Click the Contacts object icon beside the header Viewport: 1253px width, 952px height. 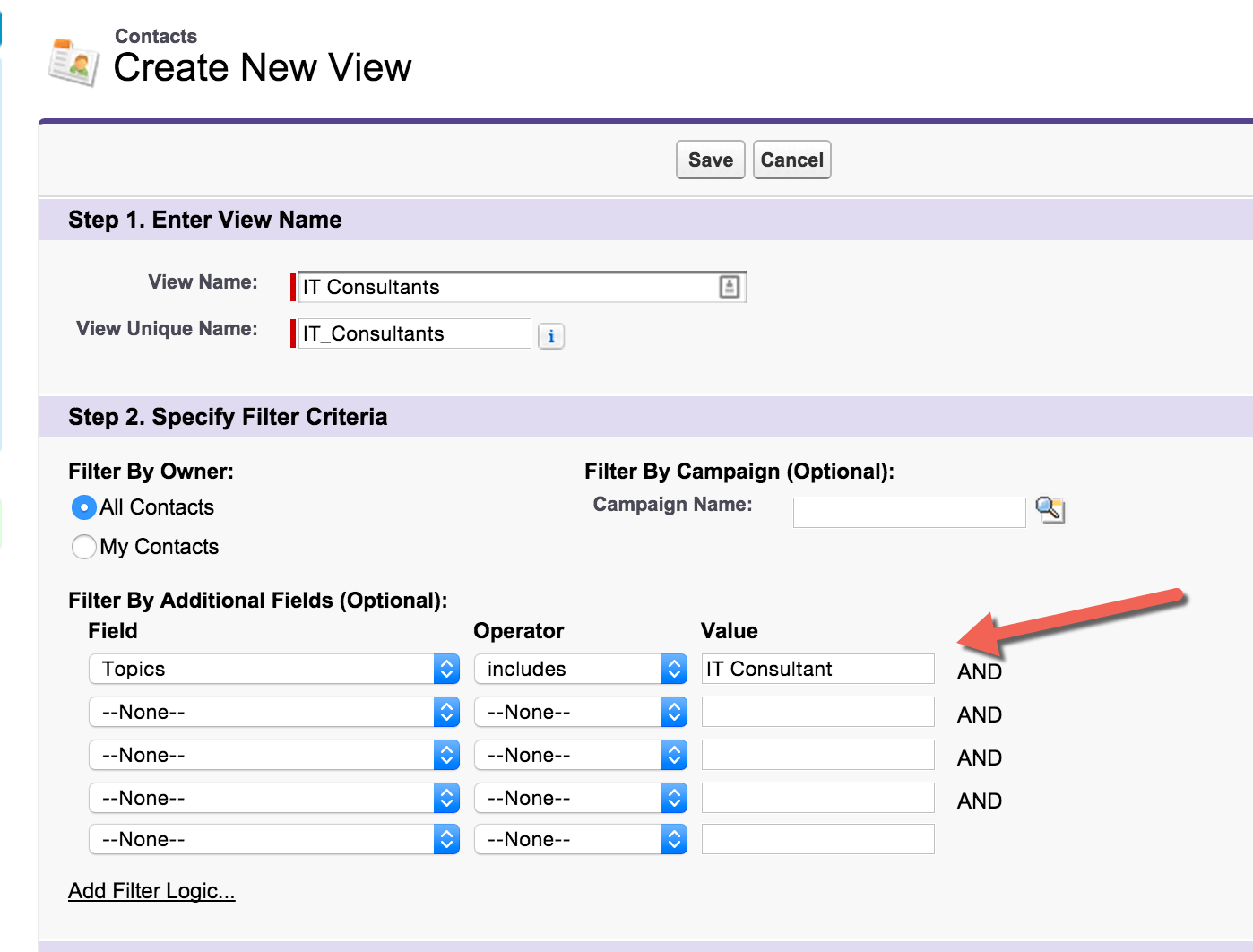click(x=73, y=61)
